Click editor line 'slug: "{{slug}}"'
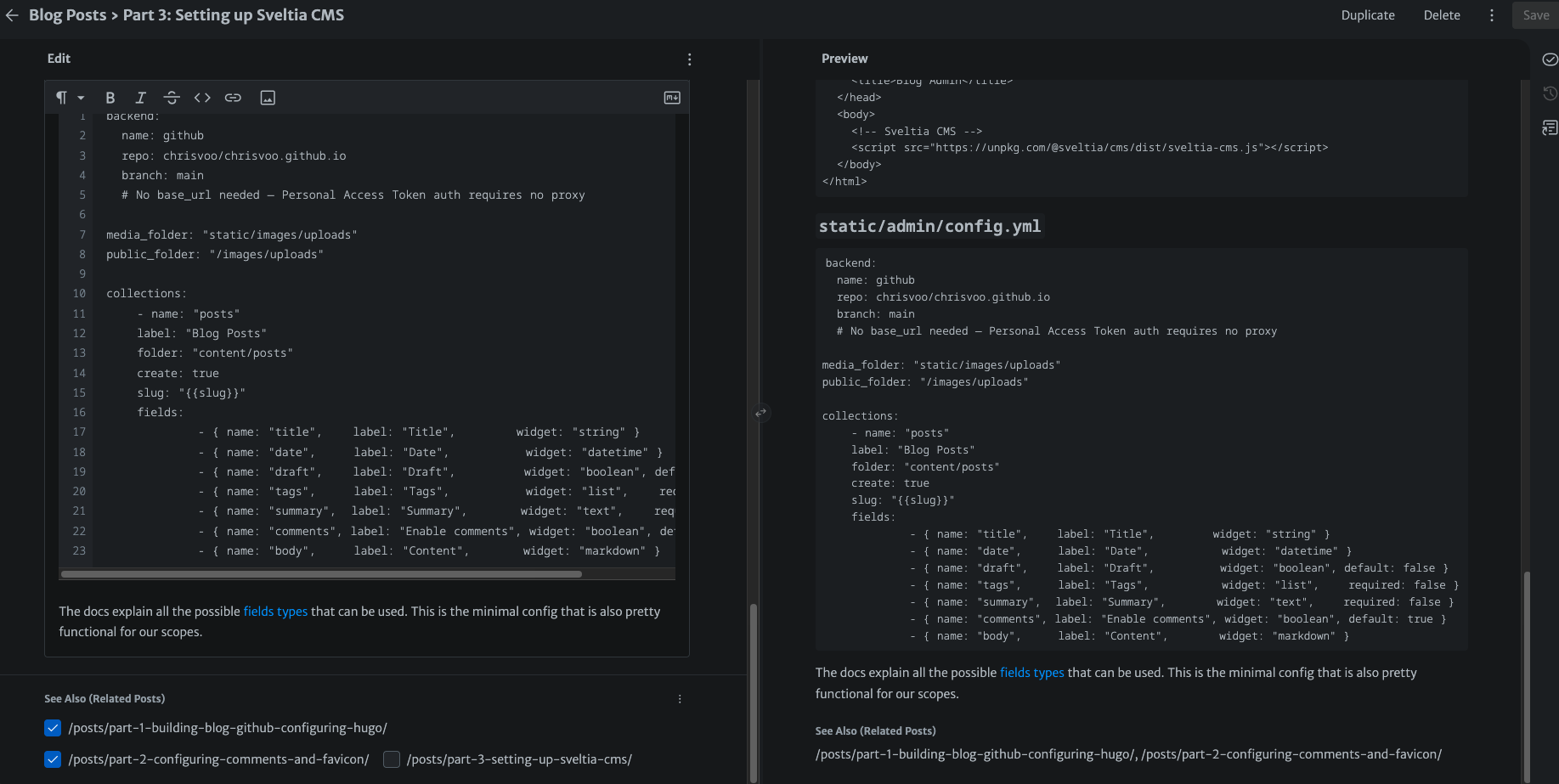This screenshot has width=1559, height=784. pos(191,392)
